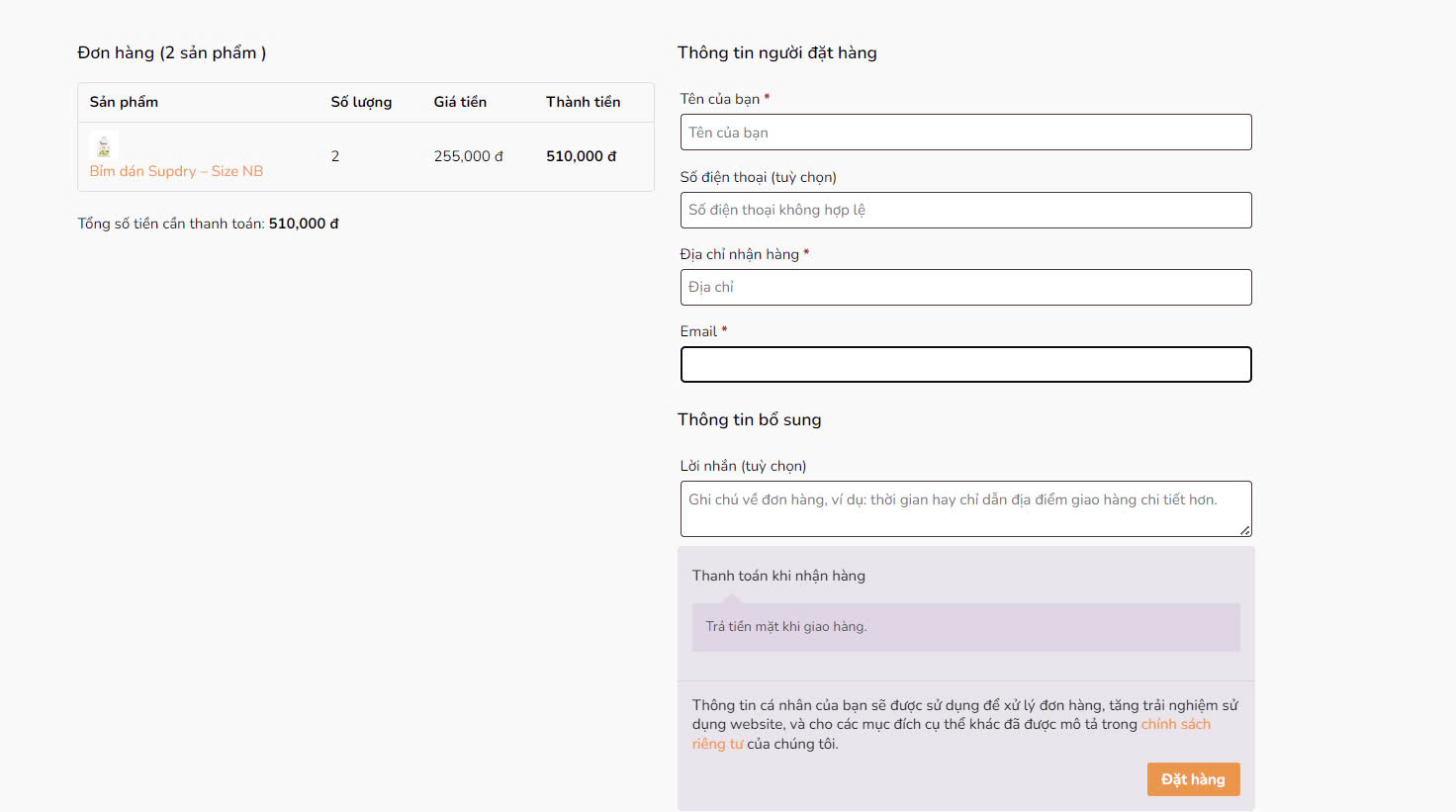Click the empty Email input field
This screenshot has width=1456, height=812.
coord(965,364)
